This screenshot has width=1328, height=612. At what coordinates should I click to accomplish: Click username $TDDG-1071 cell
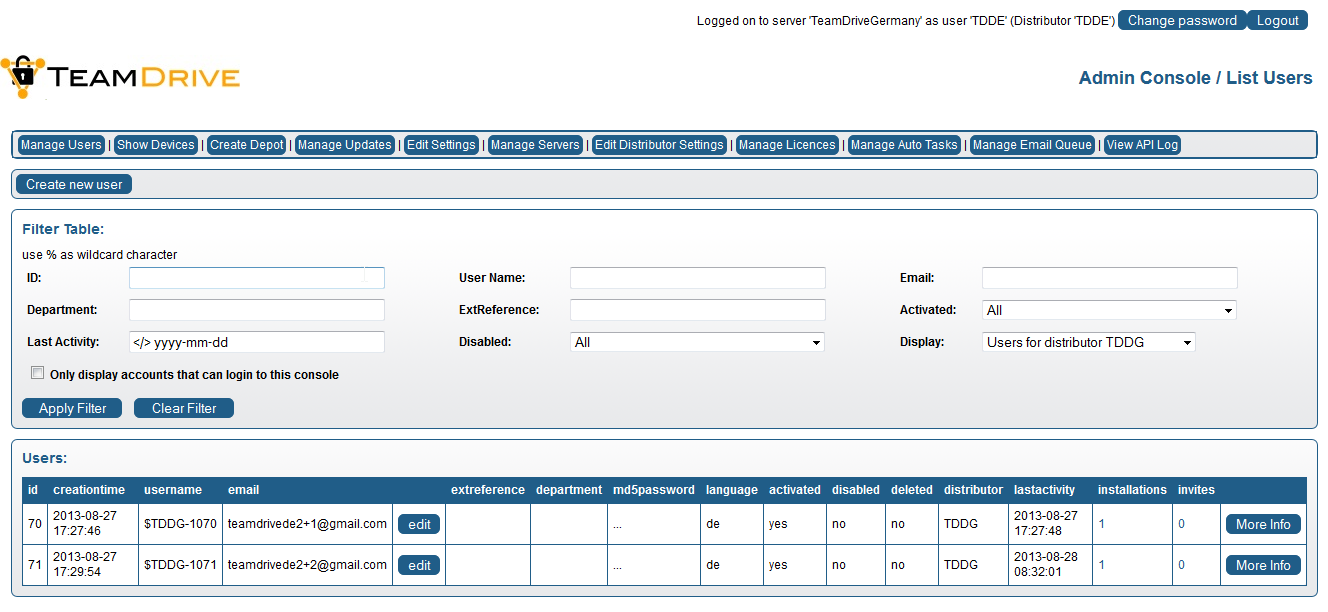pos(180,565)
